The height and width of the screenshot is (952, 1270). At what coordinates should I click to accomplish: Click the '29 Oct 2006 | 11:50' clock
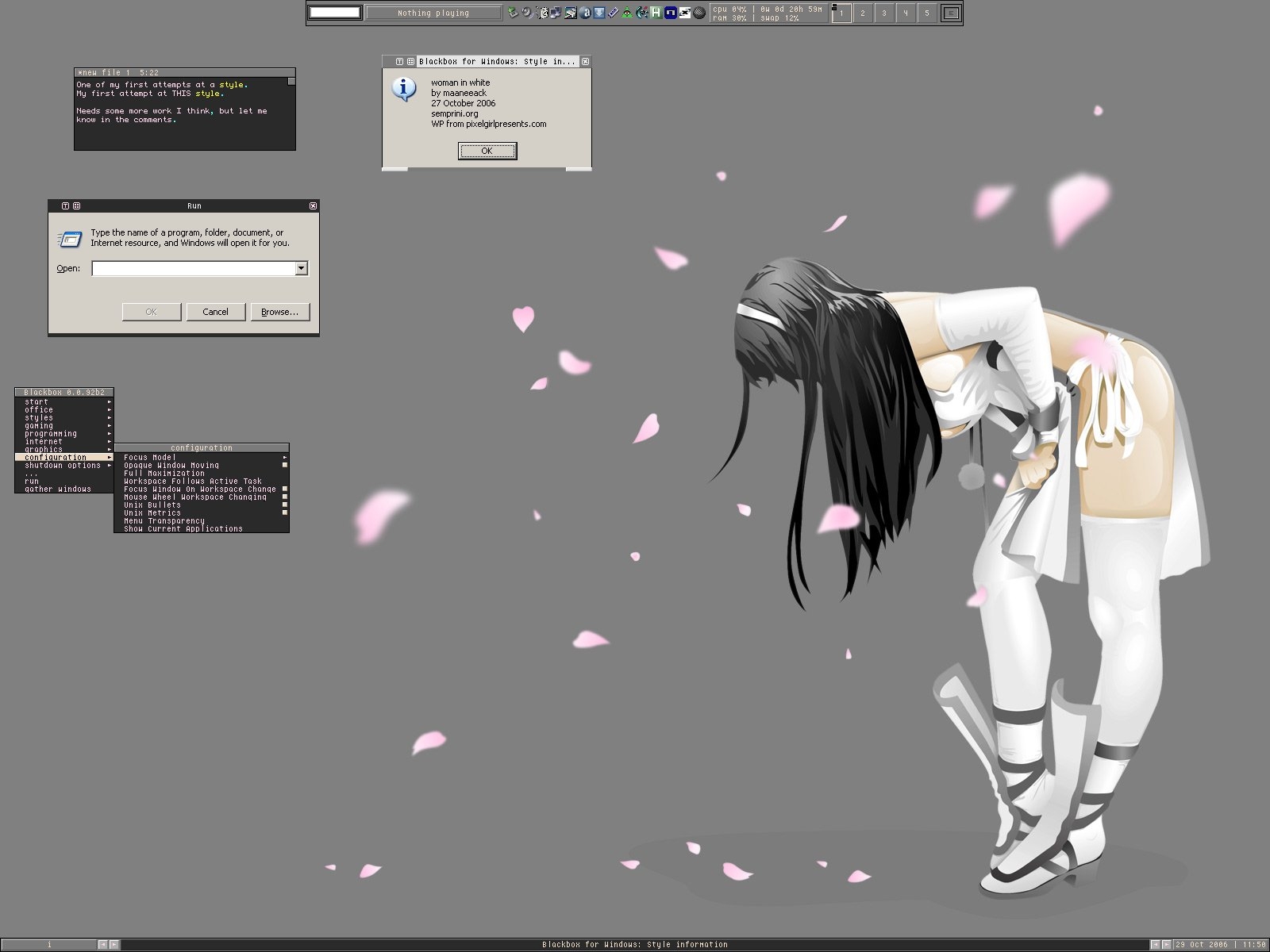(1221, 944)
